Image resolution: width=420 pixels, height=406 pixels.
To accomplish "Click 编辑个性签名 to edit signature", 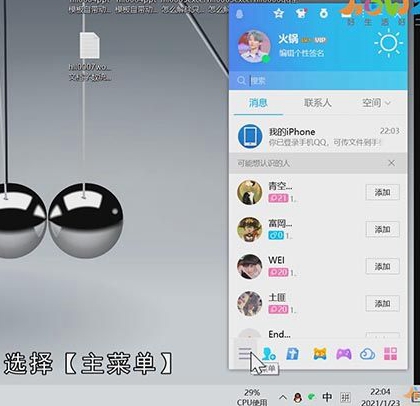I will [x=302, y=53].
